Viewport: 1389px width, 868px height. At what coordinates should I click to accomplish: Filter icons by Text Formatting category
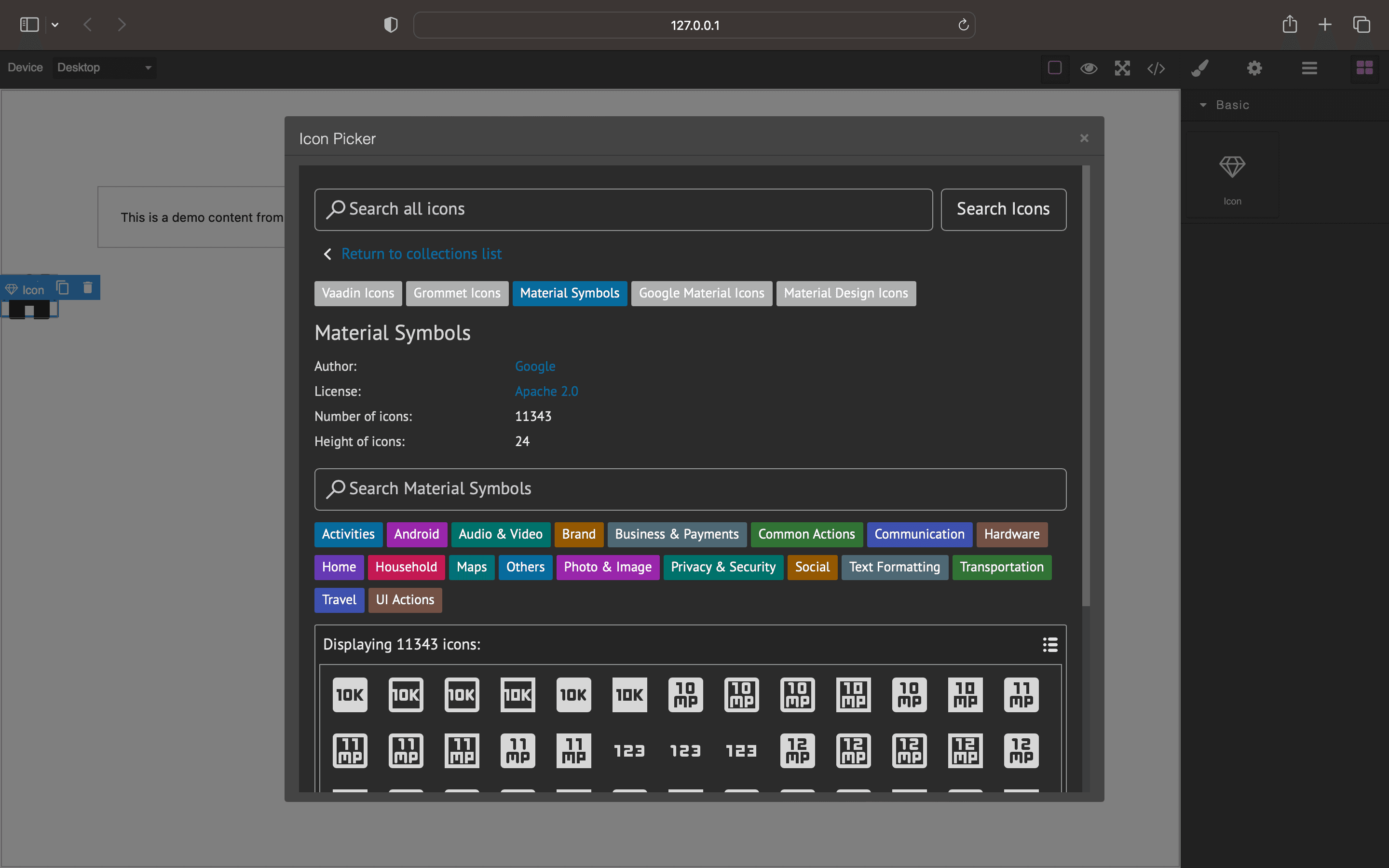tap(895, 567)
